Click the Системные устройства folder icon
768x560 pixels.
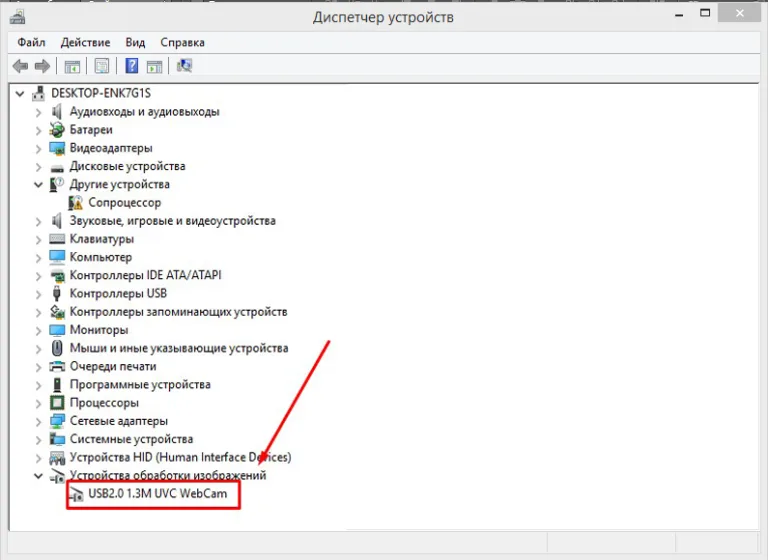tap(57, 439)
